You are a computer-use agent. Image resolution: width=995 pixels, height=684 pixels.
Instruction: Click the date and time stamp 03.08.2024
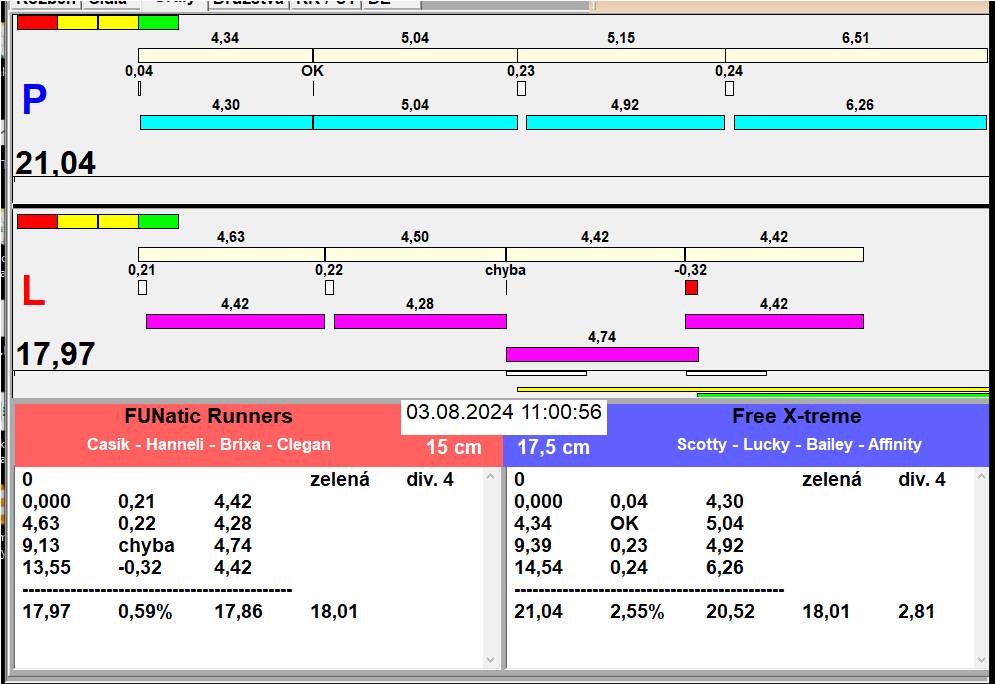pos(504,413)
